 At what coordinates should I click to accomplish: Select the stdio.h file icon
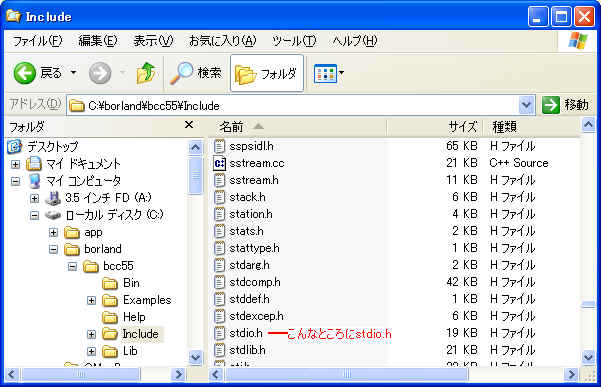click(219, 333)
